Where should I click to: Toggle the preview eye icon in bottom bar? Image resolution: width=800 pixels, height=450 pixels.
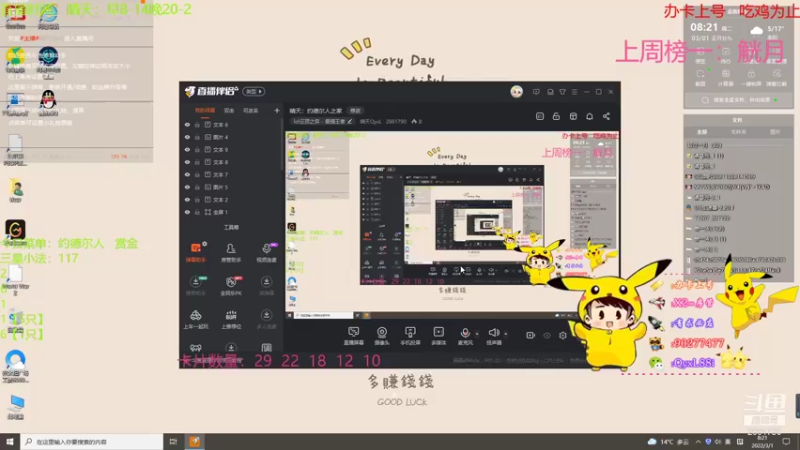(x=546, y=335)
